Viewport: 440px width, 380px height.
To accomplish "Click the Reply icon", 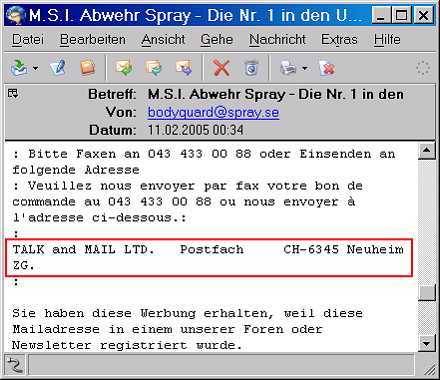I will coord(124,68).
